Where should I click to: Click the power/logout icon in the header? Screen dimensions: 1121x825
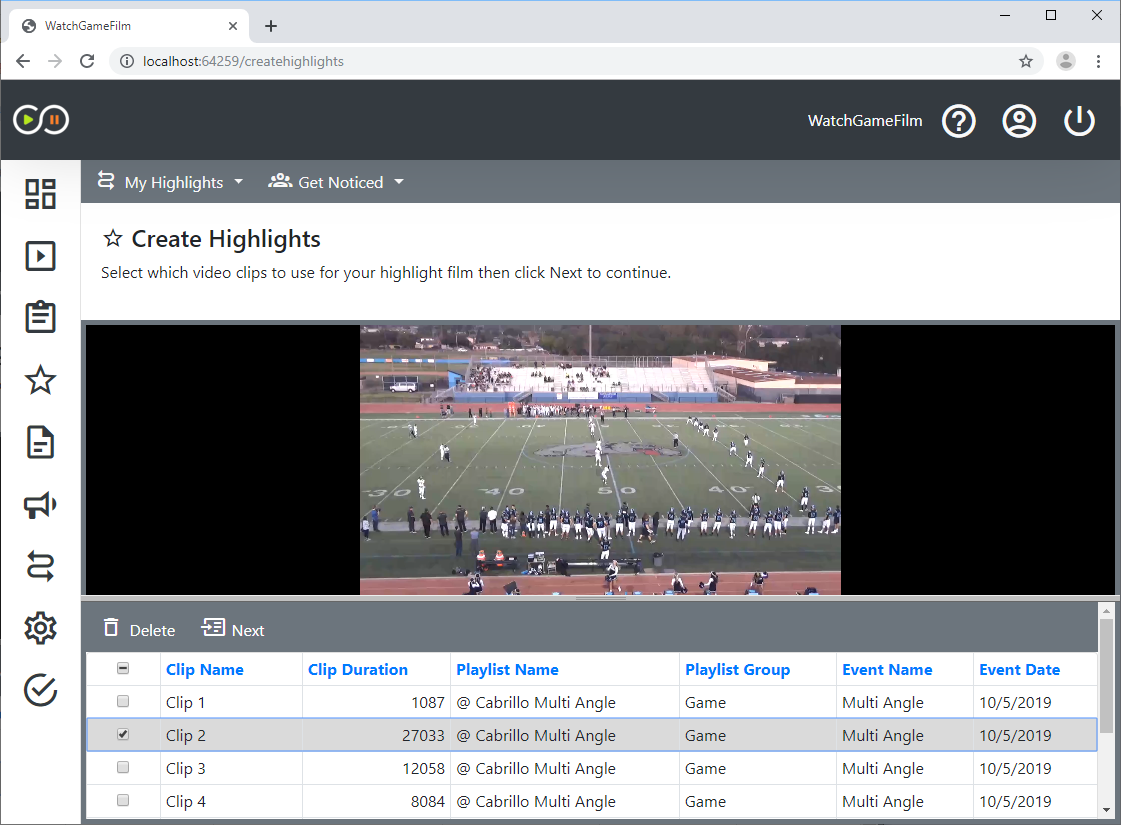pos(1079,120)
